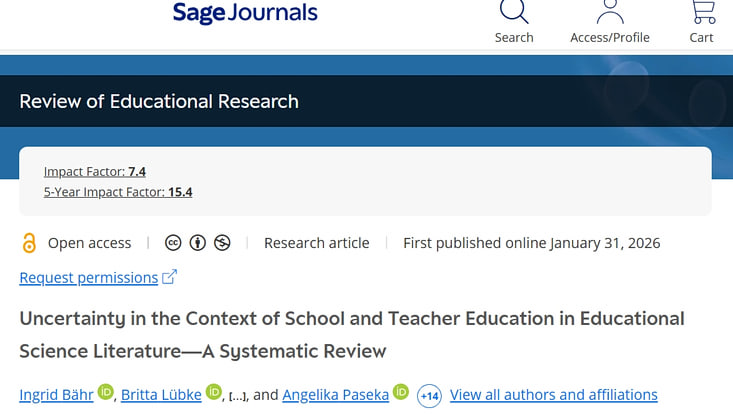Open the Search magnifier icon
This screenshot has height=414, width=733.
coord(514,11)
